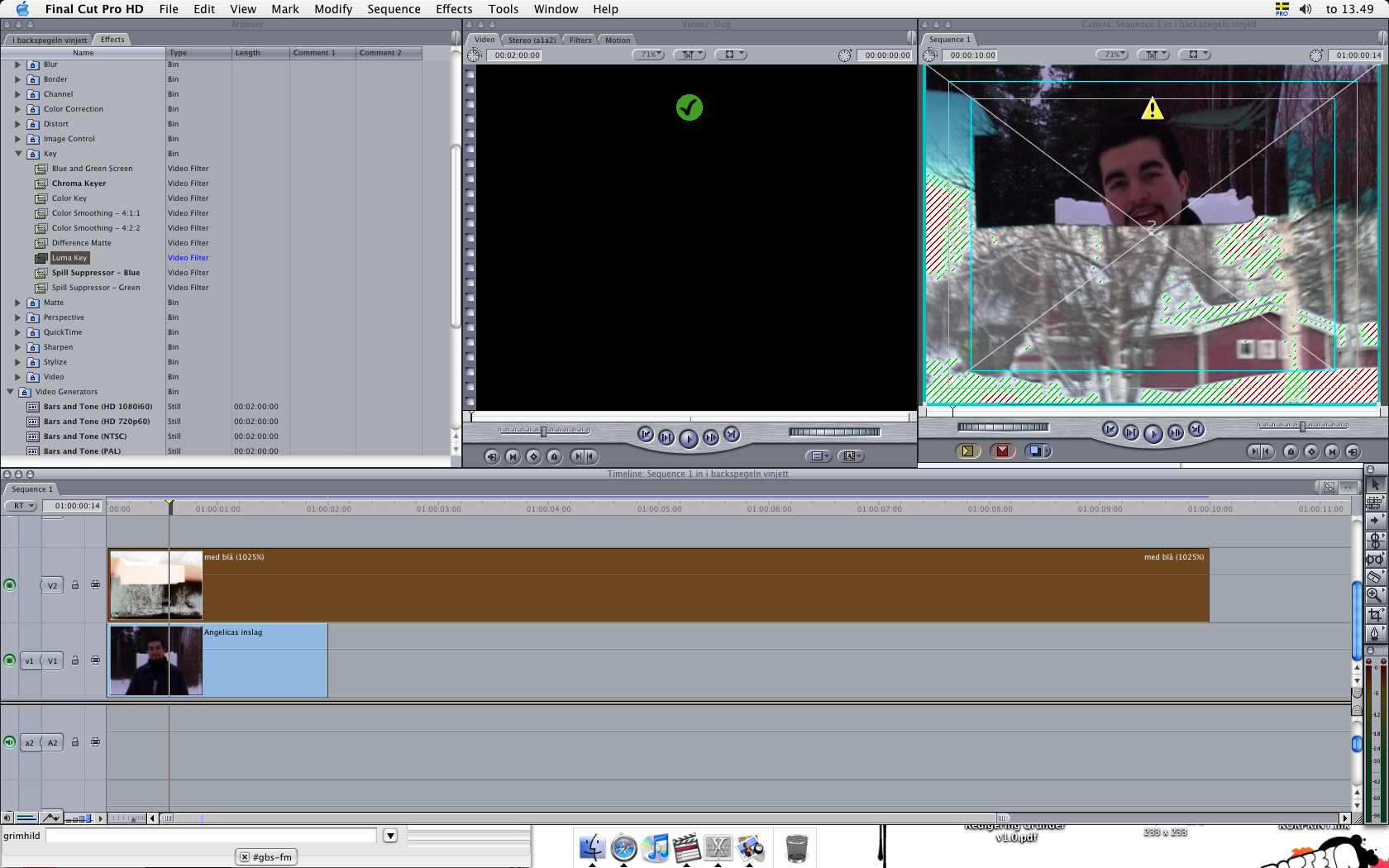Toggle A2 track audible control
The image size is (1389, 868).
click(x=9, y=742)
